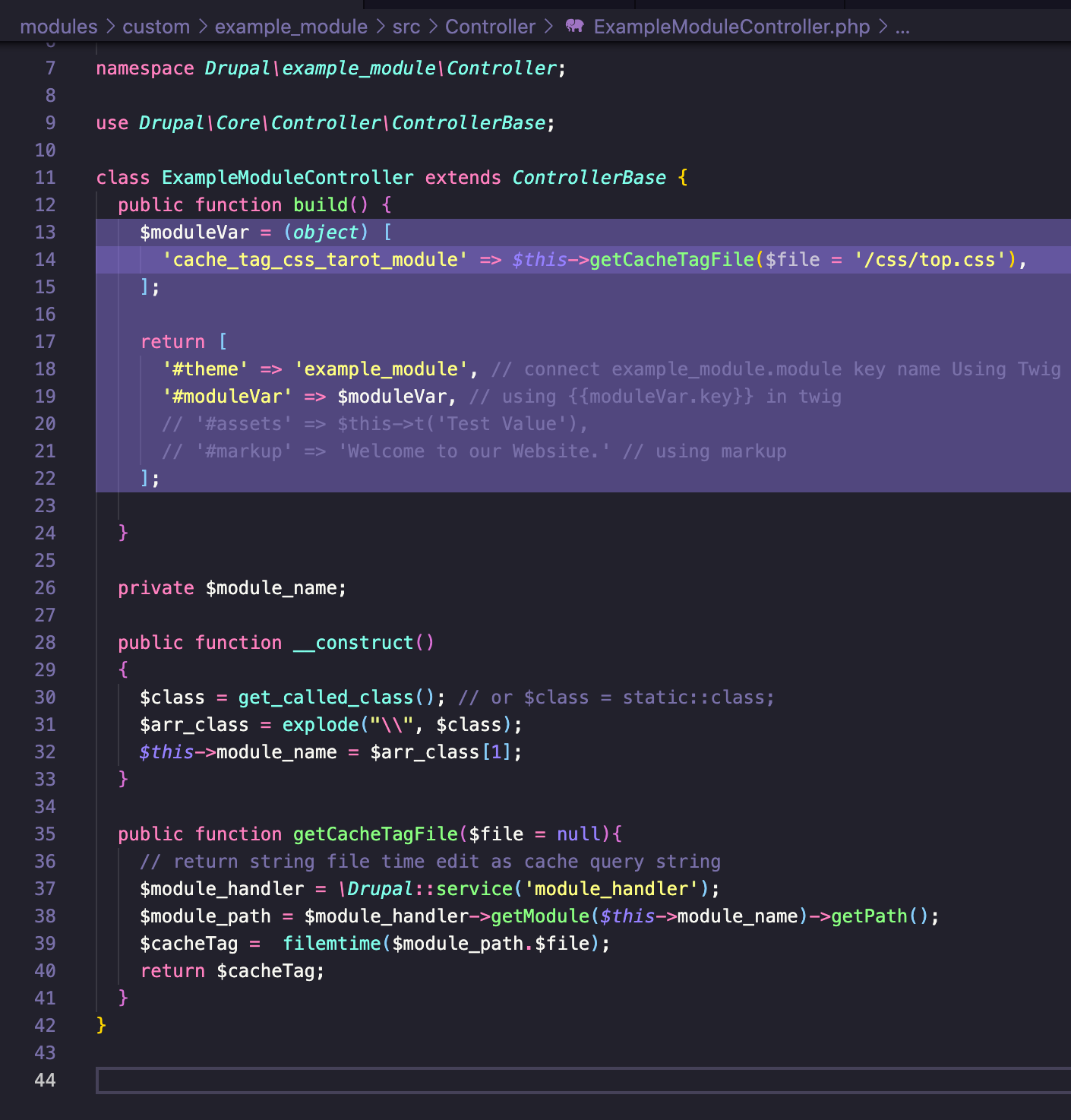Click the commented '#assets' line

375,424
